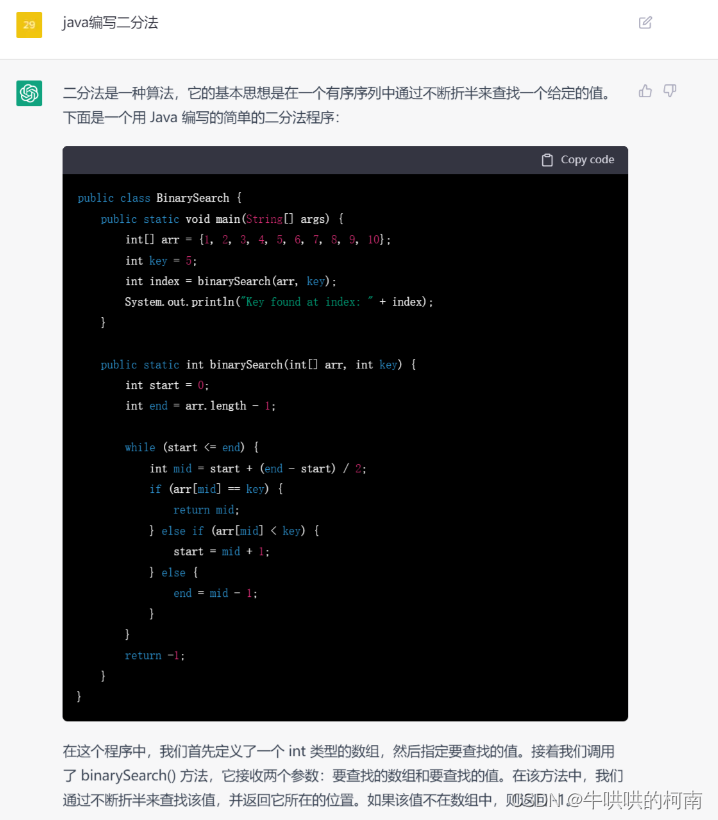Click the Copy code button
Screen dimensions: 718x820
coord(578,160)
